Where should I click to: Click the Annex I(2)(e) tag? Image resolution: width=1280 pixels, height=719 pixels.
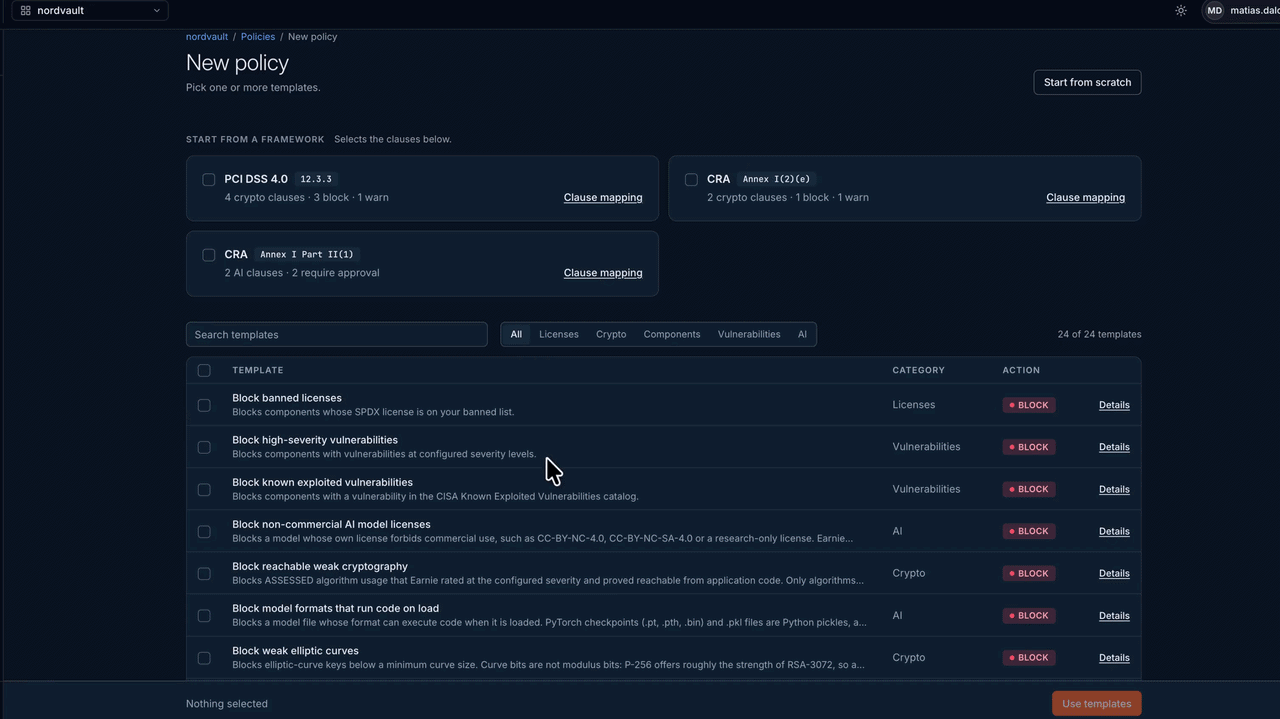pyautogui.click(x=776, y=179)
